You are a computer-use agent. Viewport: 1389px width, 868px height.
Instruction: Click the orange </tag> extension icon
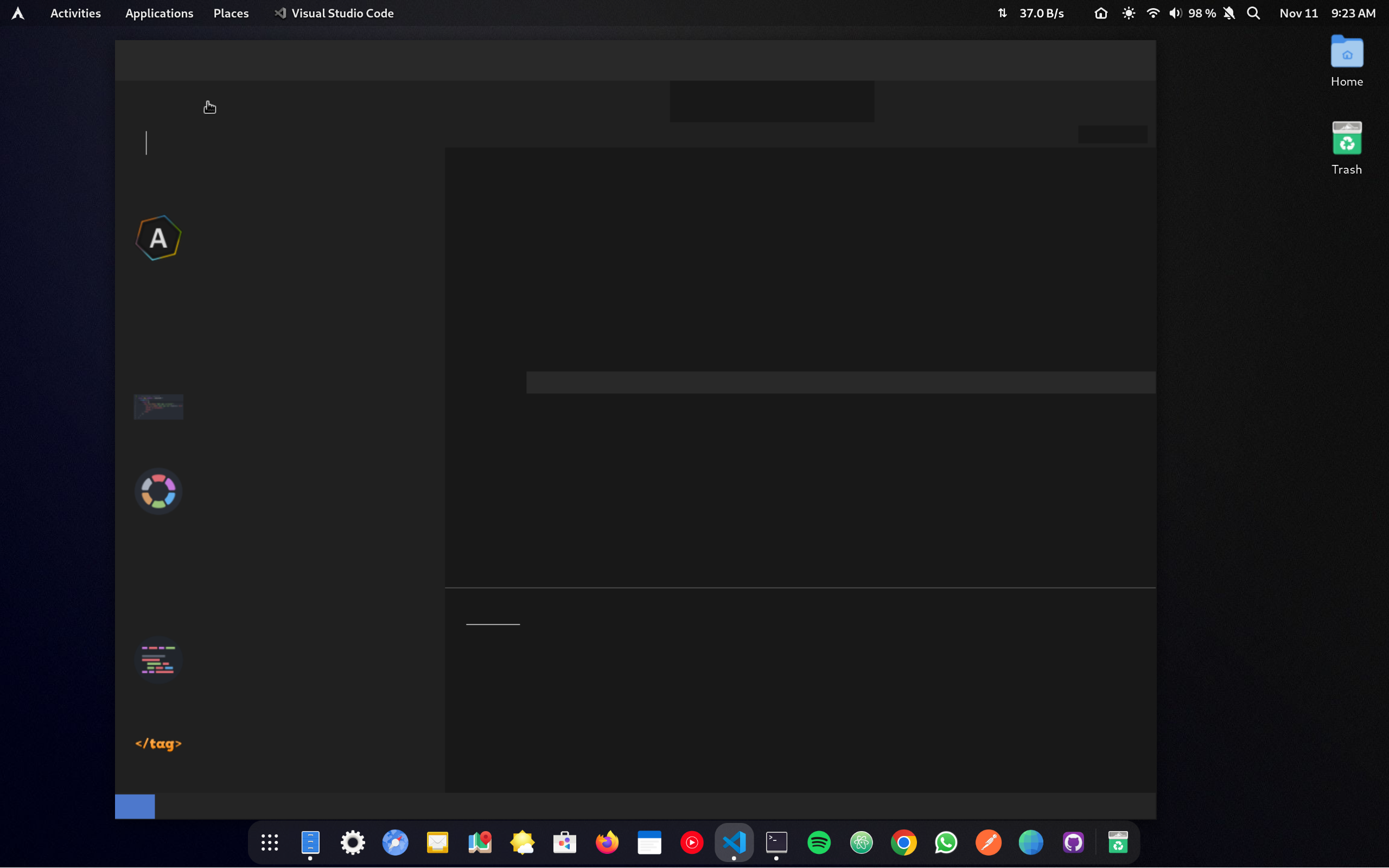pos(158,743)
